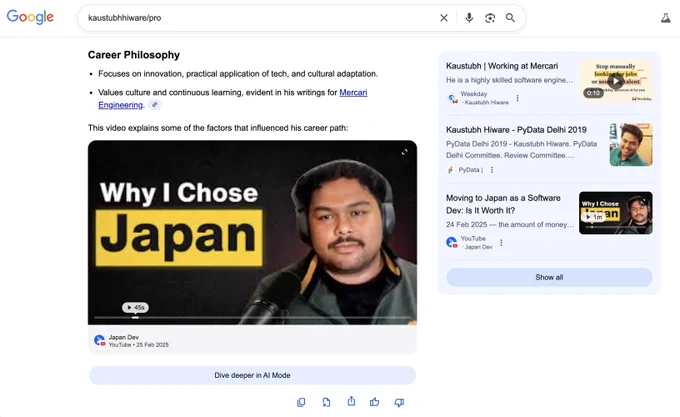The height and width of the screenshot is (417, 680).
Task: Click Dive deeper in AI Mode
Action: click(x=252, y=375)
